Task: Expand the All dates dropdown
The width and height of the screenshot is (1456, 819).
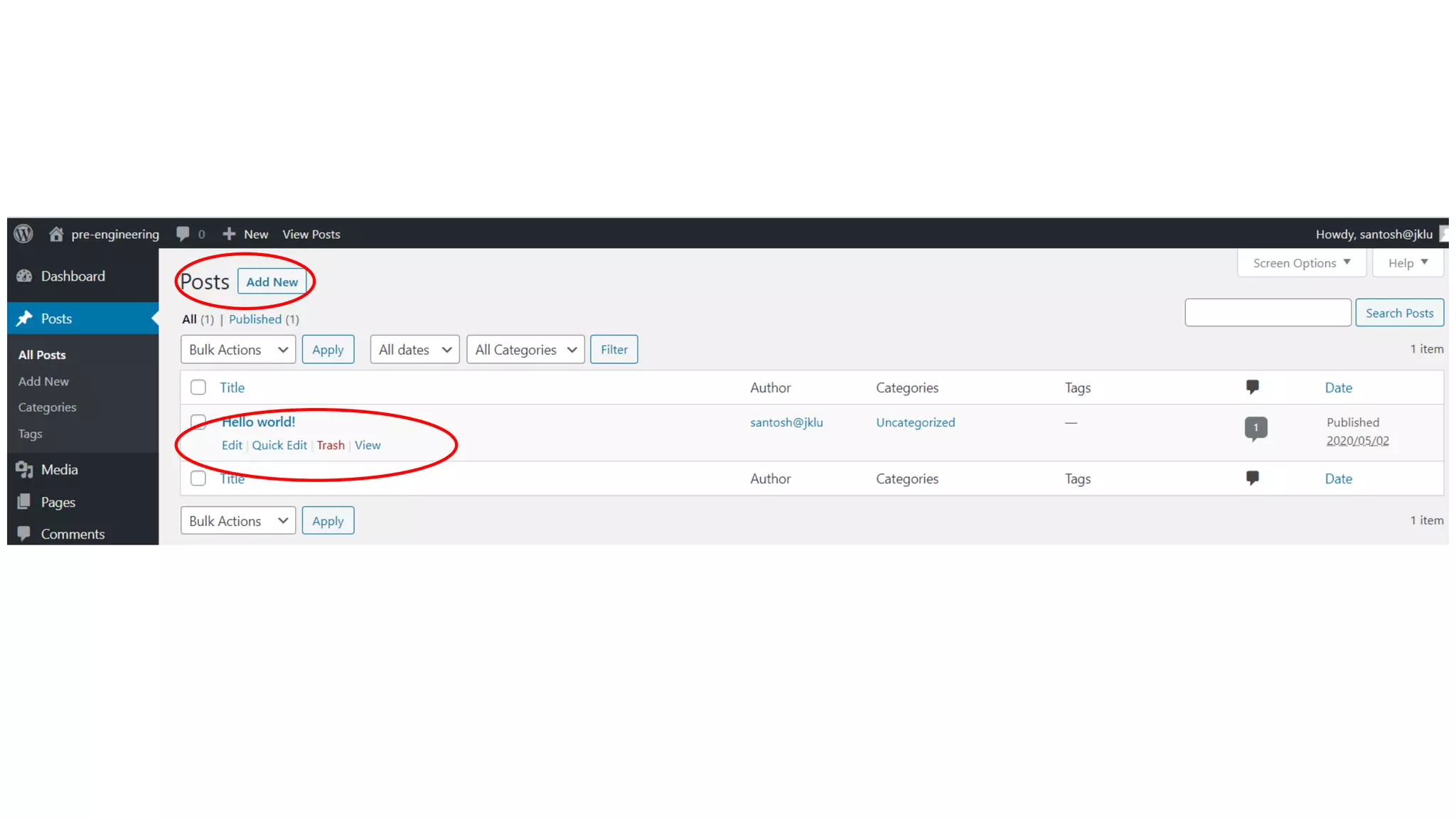Action: (414, 350)
